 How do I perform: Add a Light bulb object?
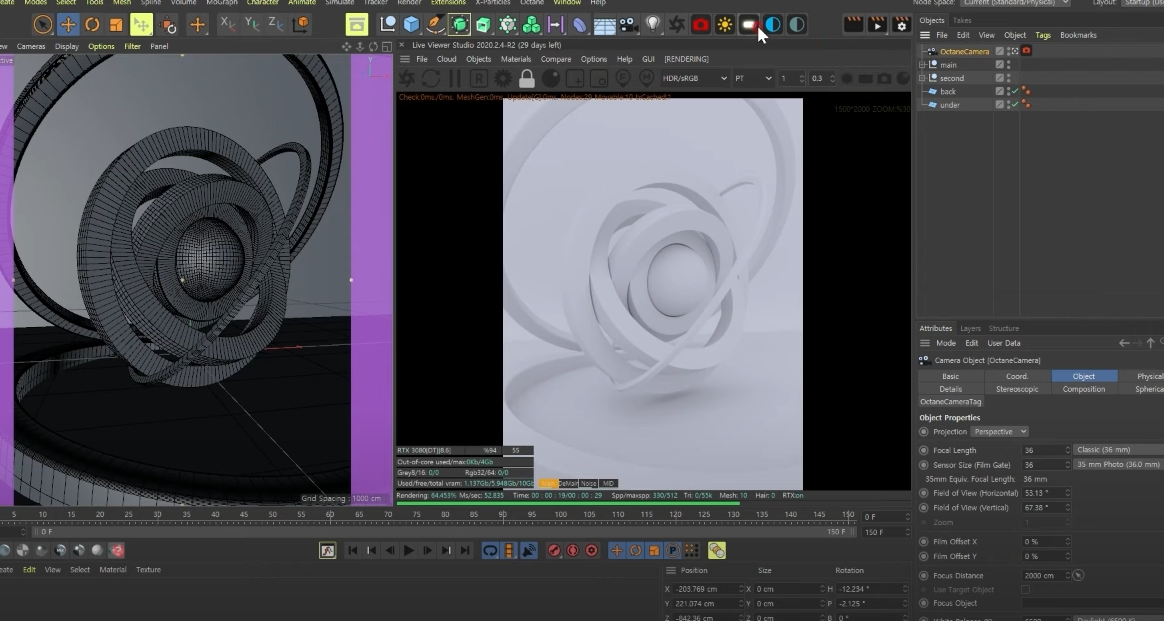point(652,24)
